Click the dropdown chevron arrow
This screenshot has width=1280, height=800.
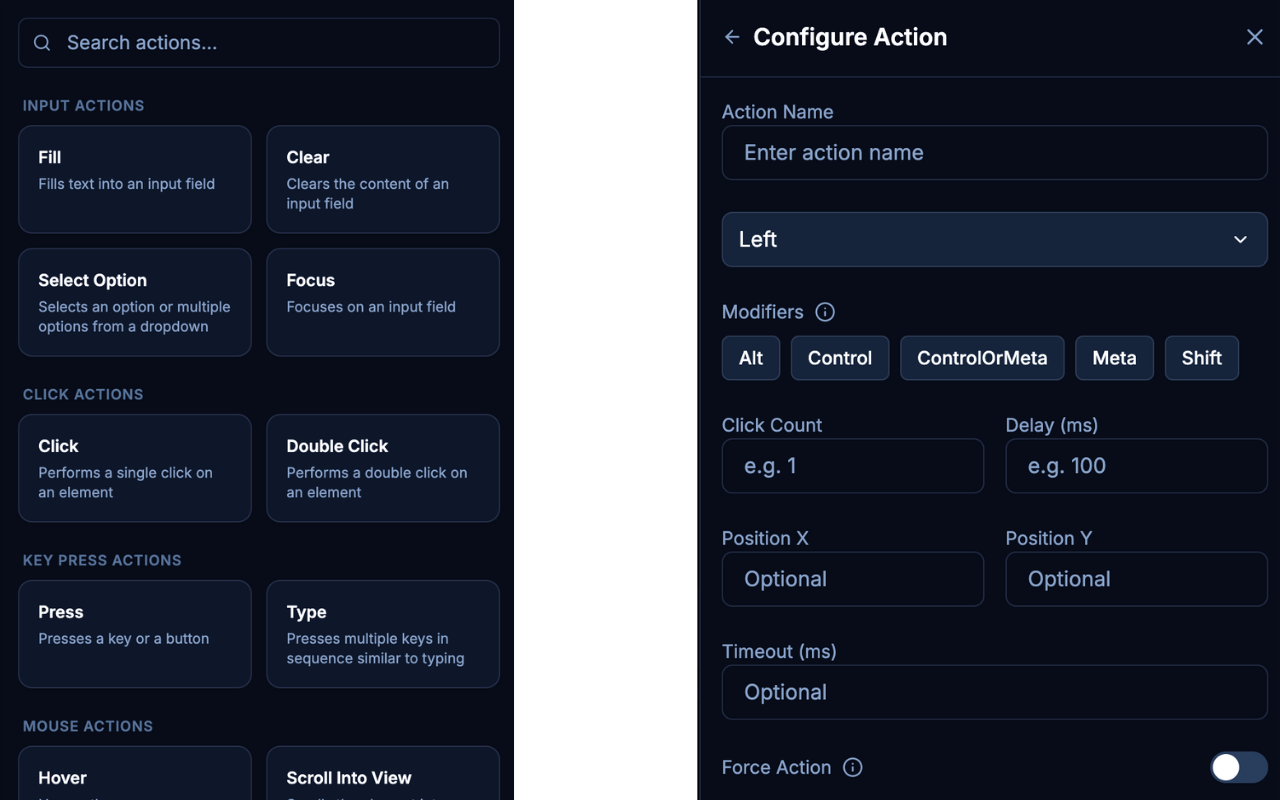tap(1240, 239)
